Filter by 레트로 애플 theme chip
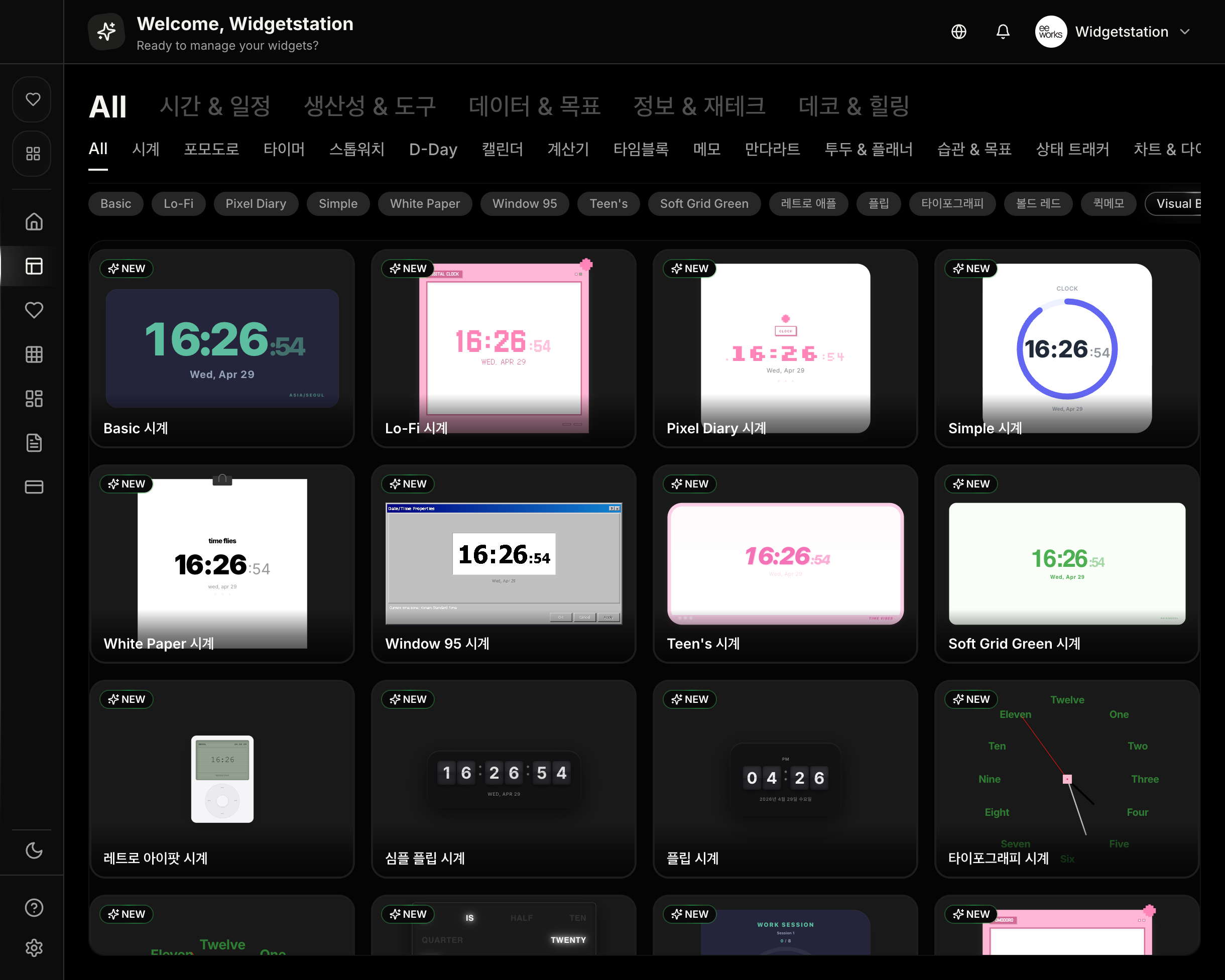The width and height of the screenshot is (1225, 980). tap(808, 203)
